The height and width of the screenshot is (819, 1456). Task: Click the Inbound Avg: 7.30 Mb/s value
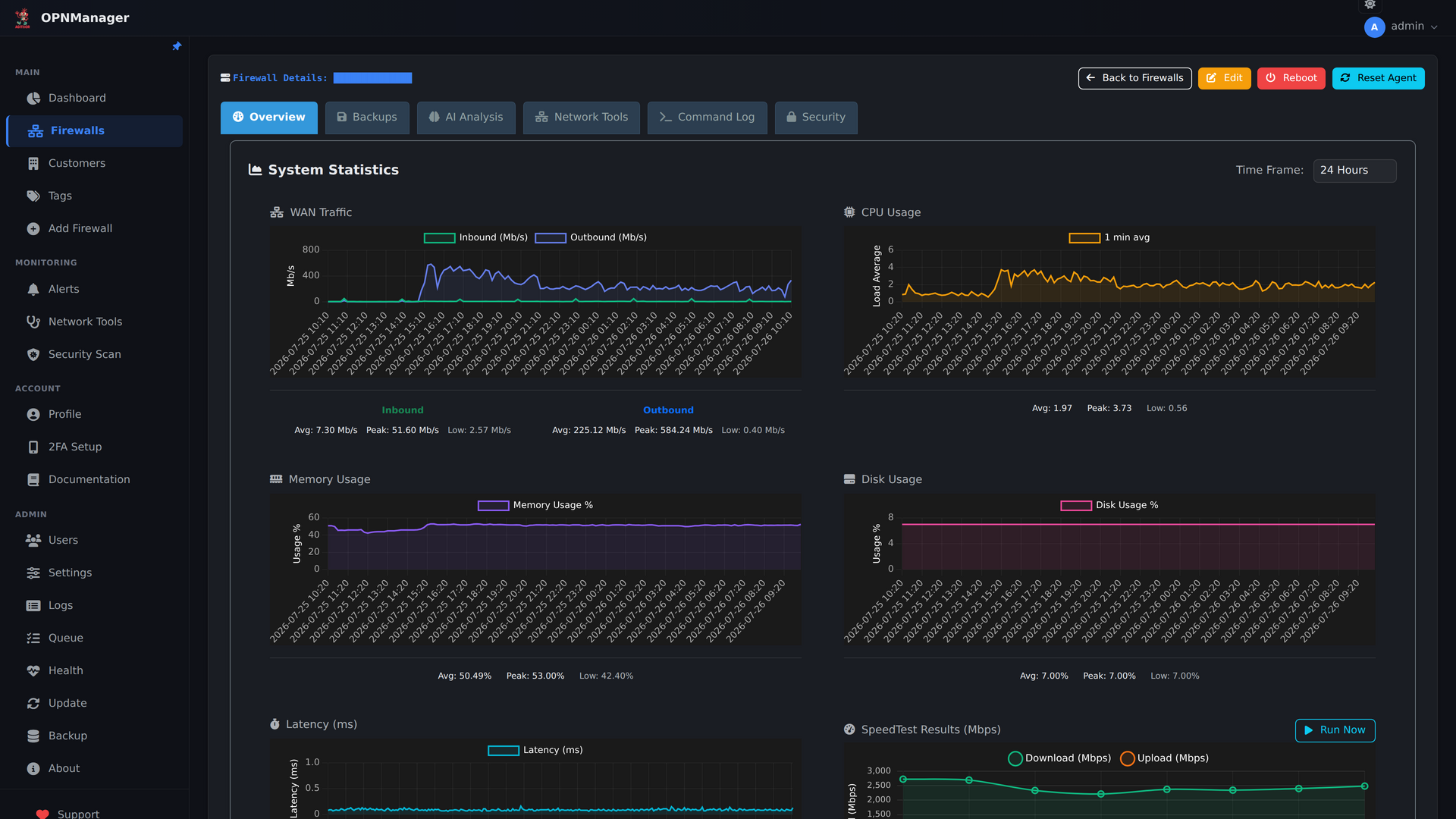pos(326,430)
